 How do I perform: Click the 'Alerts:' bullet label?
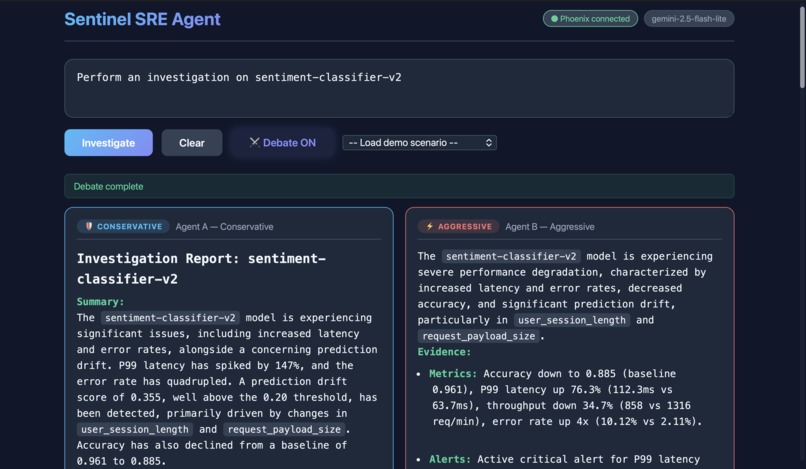450,459
